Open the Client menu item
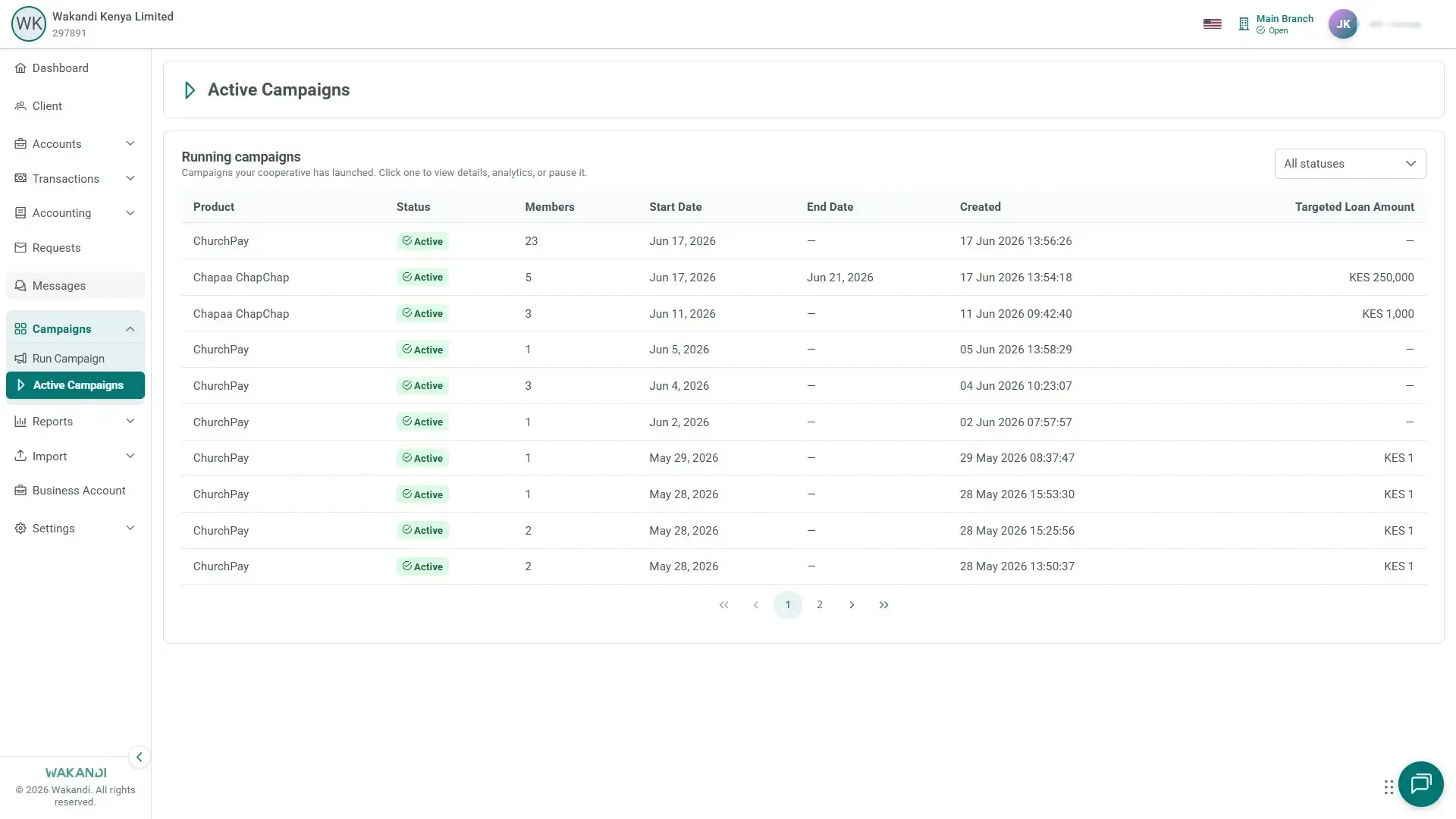The height and width of the screenshot is (819, 1456). pos(75,106)
